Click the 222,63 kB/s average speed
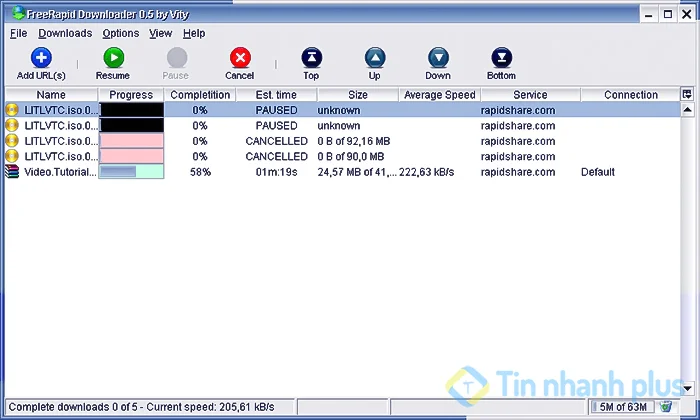 pyautogui.click(x=426, y=172)
